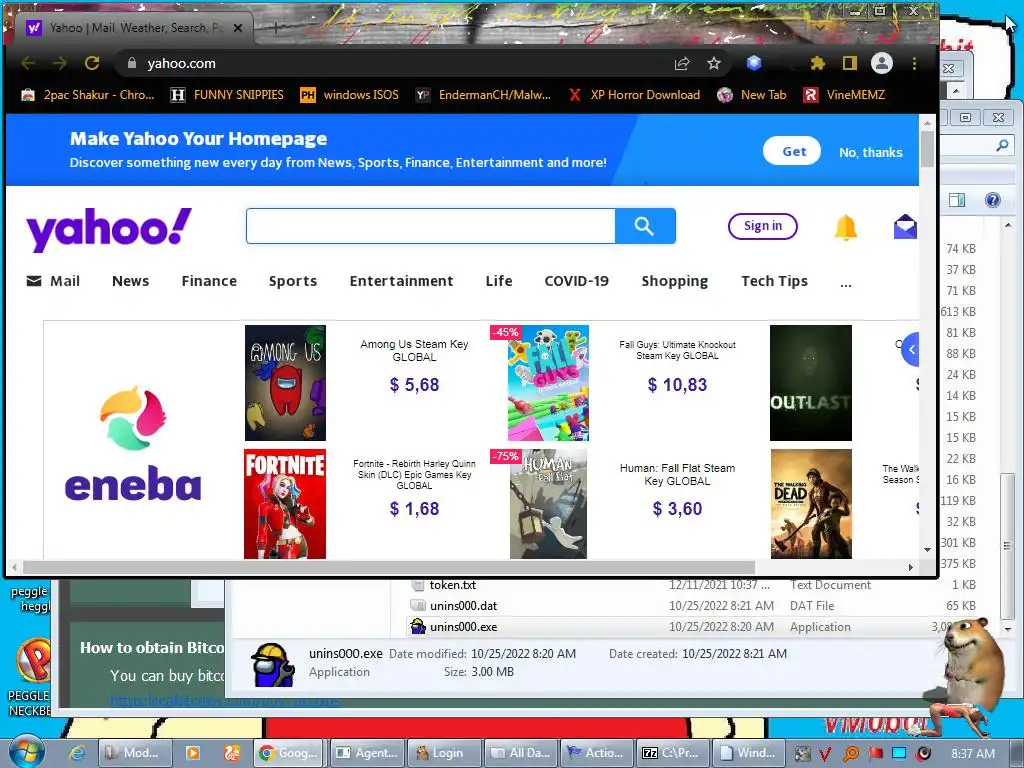1024x768 pixels.
Task: Open Chrome extensions puzzle icon
Action: pos(817,63)
